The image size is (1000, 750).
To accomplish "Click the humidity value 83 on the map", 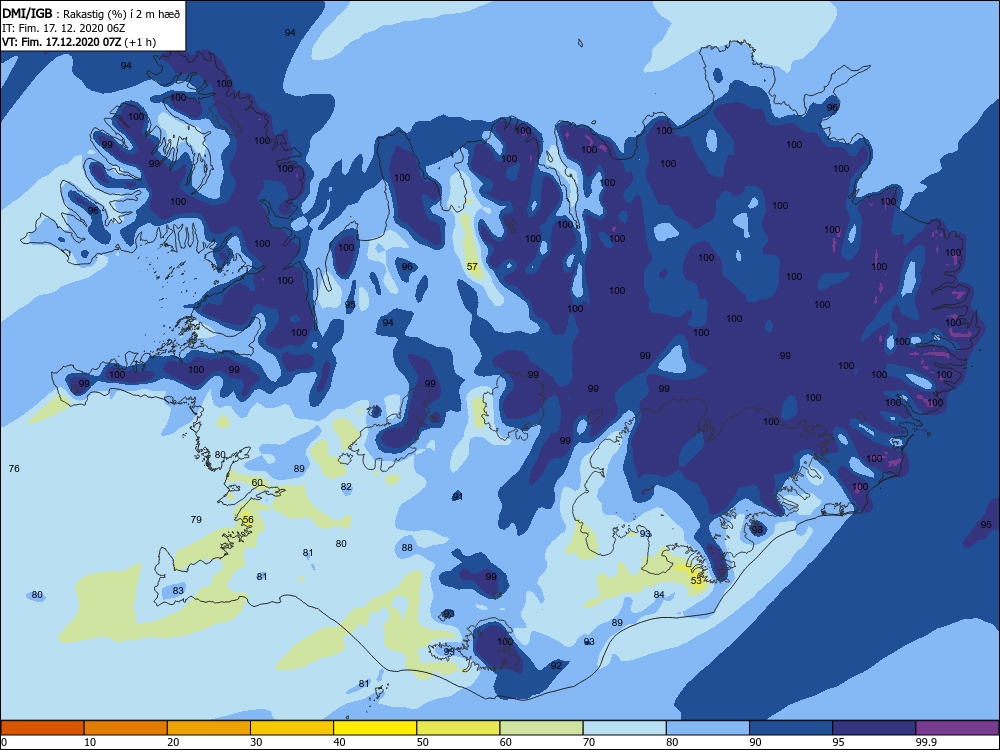I will pyautogui.click(x=178, y=591).
